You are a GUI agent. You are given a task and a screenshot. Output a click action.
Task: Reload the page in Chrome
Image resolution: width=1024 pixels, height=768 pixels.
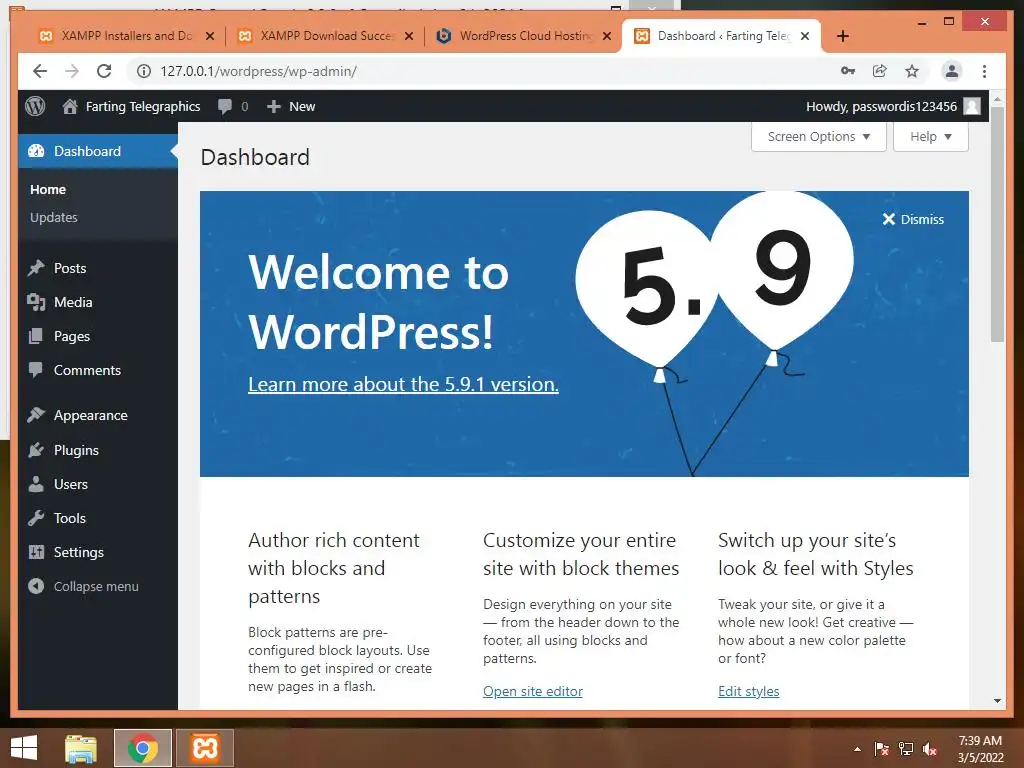(104, 71)
